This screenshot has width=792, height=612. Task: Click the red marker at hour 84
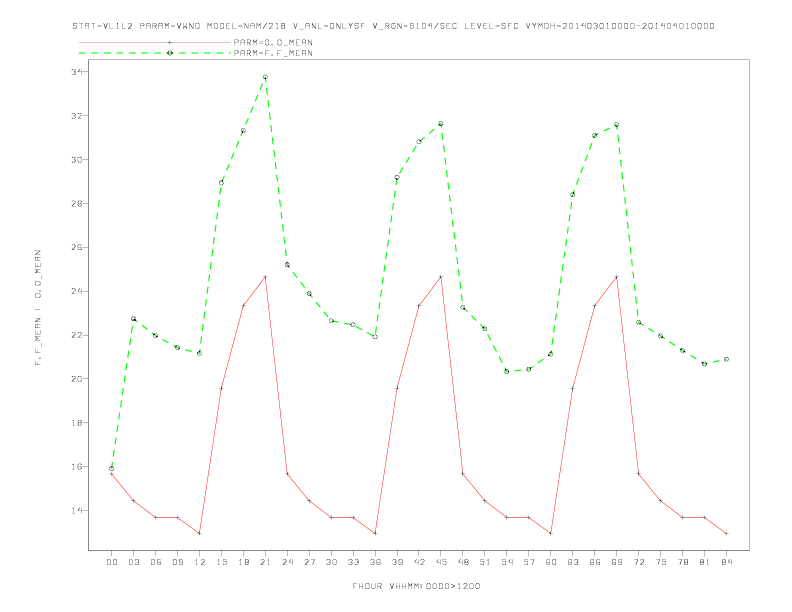tap(727, 533)
